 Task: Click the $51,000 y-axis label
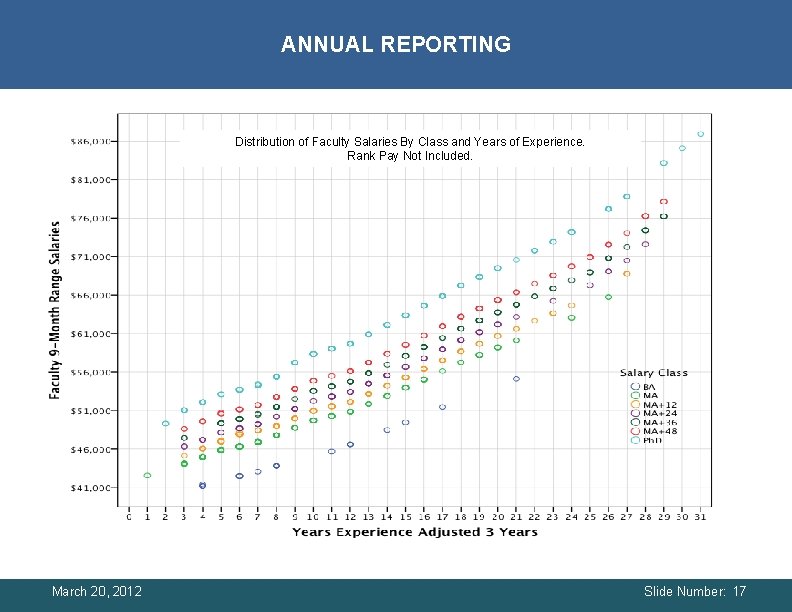(x=90, y=411)
